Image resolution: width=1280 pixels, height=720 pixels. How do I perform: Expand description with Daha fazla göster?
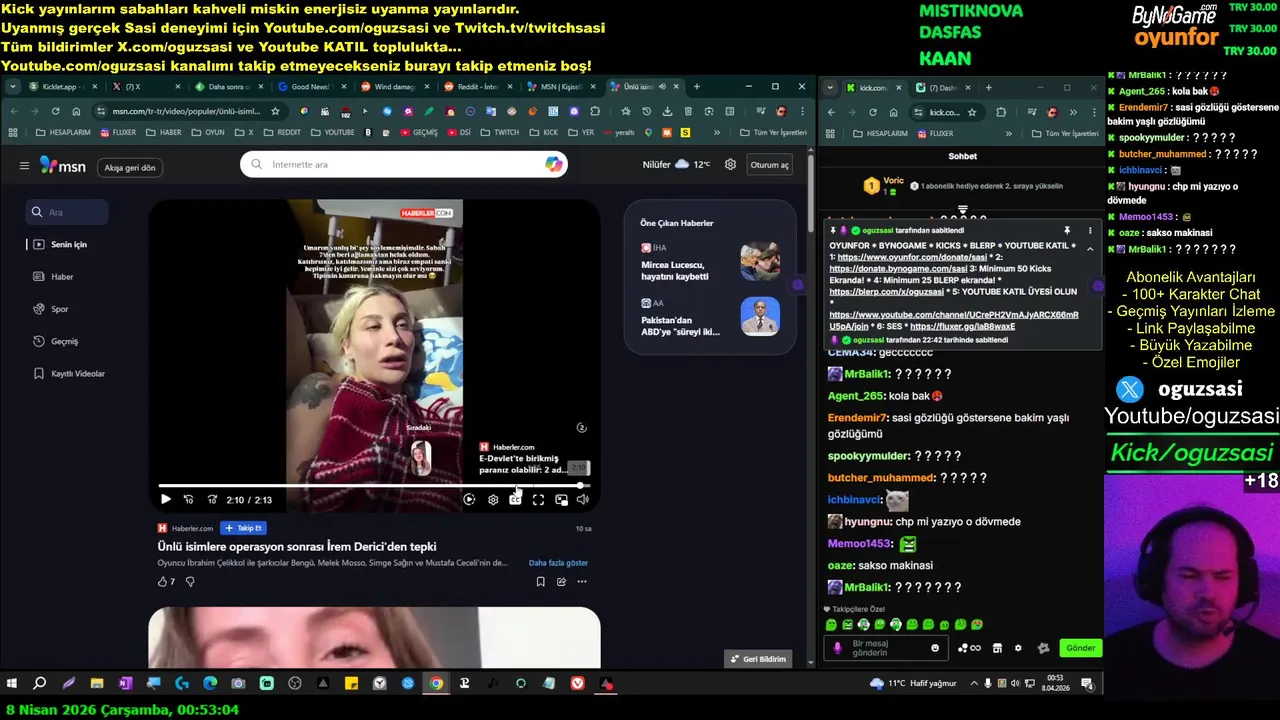pos(558,563)
